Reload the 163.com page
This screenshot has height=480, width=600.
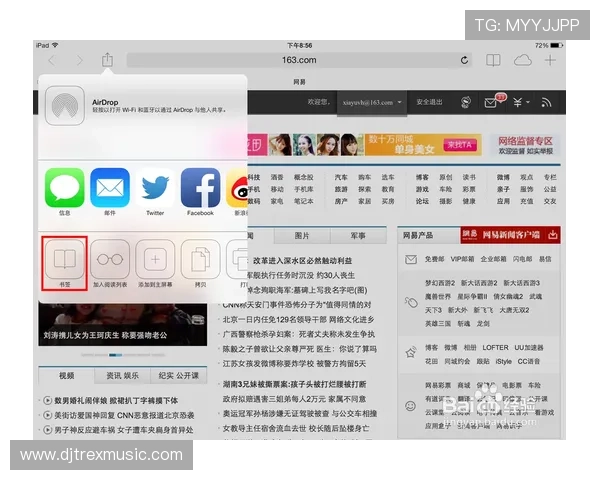464,60
